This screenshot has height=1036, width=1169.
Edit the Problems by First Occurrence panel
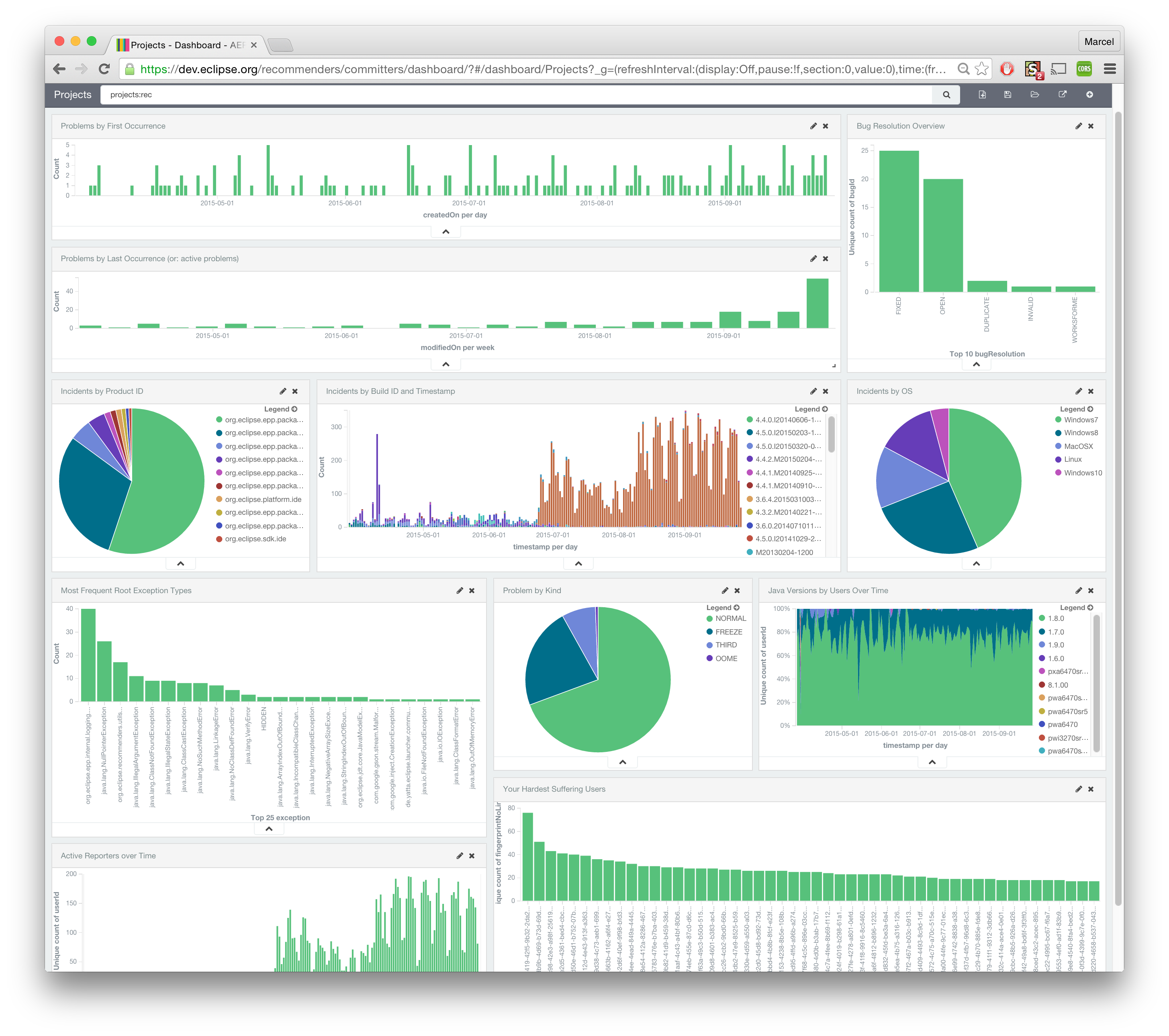click(813, 126)
